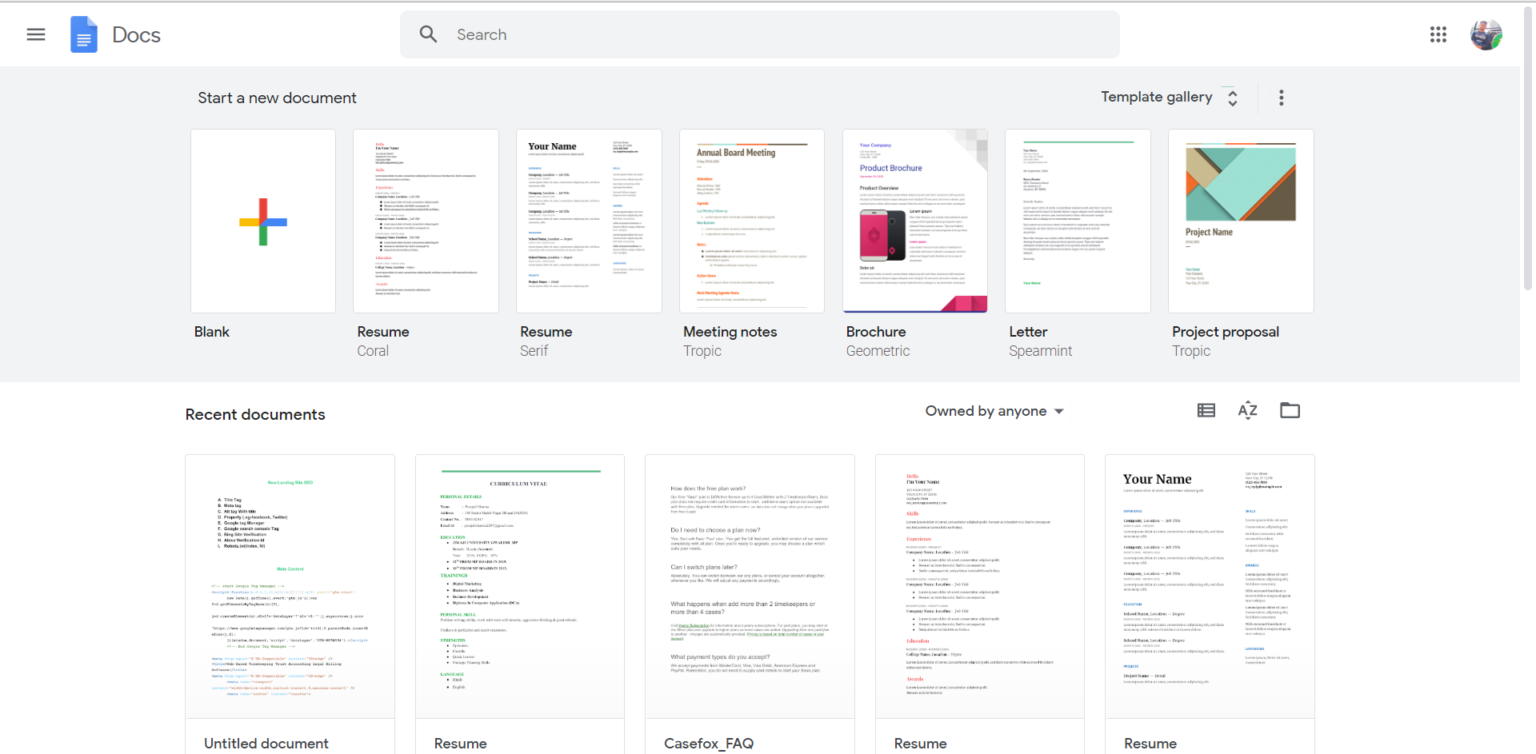Open the Casefox_FAQ document
The width and height of the screenshot is (1536, 754).
[x=749, y=590]
